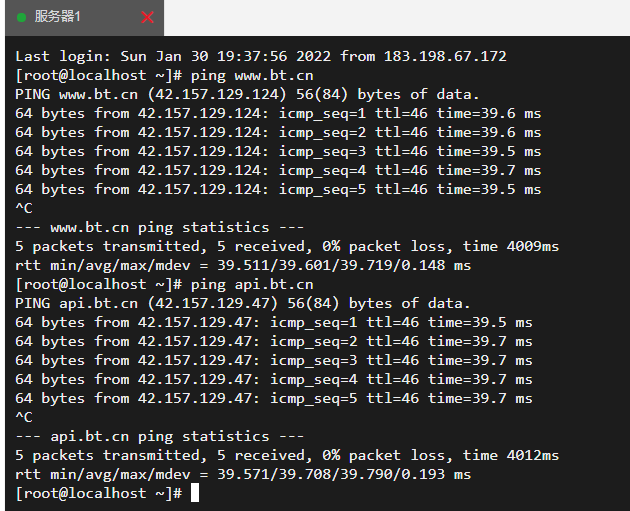
Task: Click the PING api.bt.cn (42.157.129.47) header line
Action: 243,303
